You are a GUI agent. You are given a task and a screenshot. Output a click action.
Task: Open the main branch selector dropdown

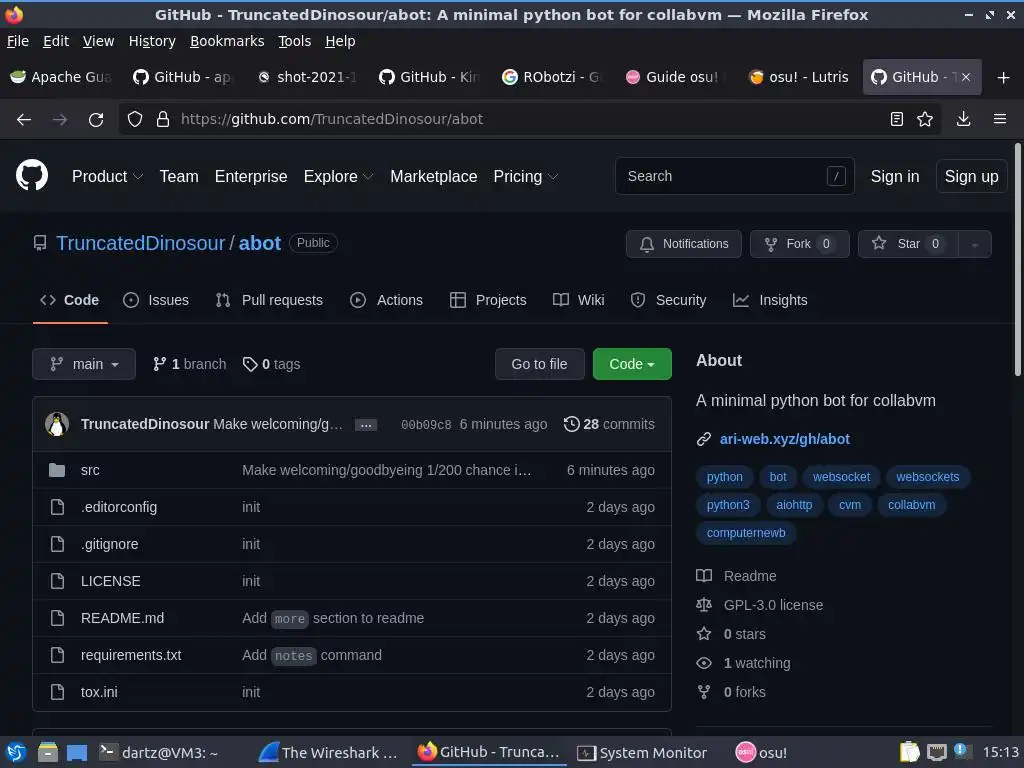(84, 364)
